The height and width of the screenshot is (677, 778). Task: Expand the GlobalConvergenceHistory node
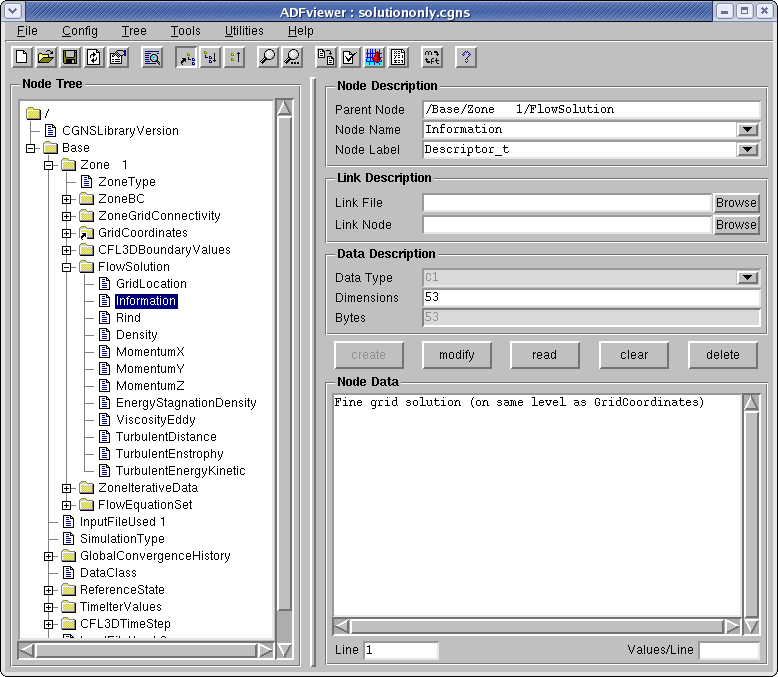tap(49, 556)
